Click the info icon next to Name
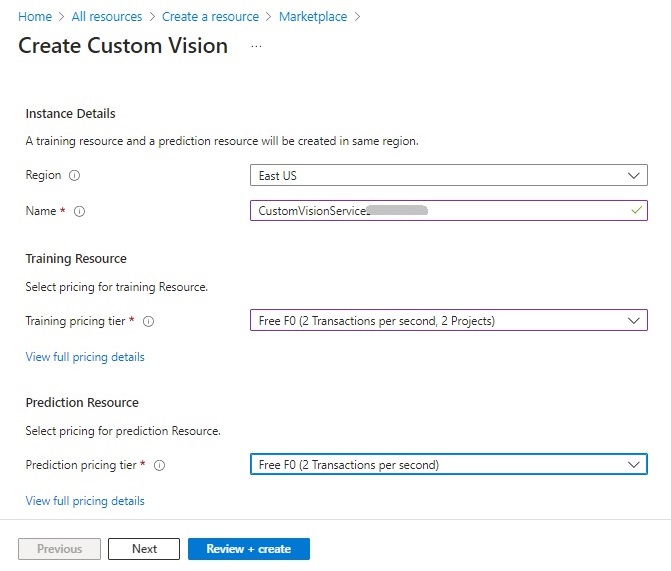Image resolution: width=671 pixels, height=571 pixels. point(80,211)
